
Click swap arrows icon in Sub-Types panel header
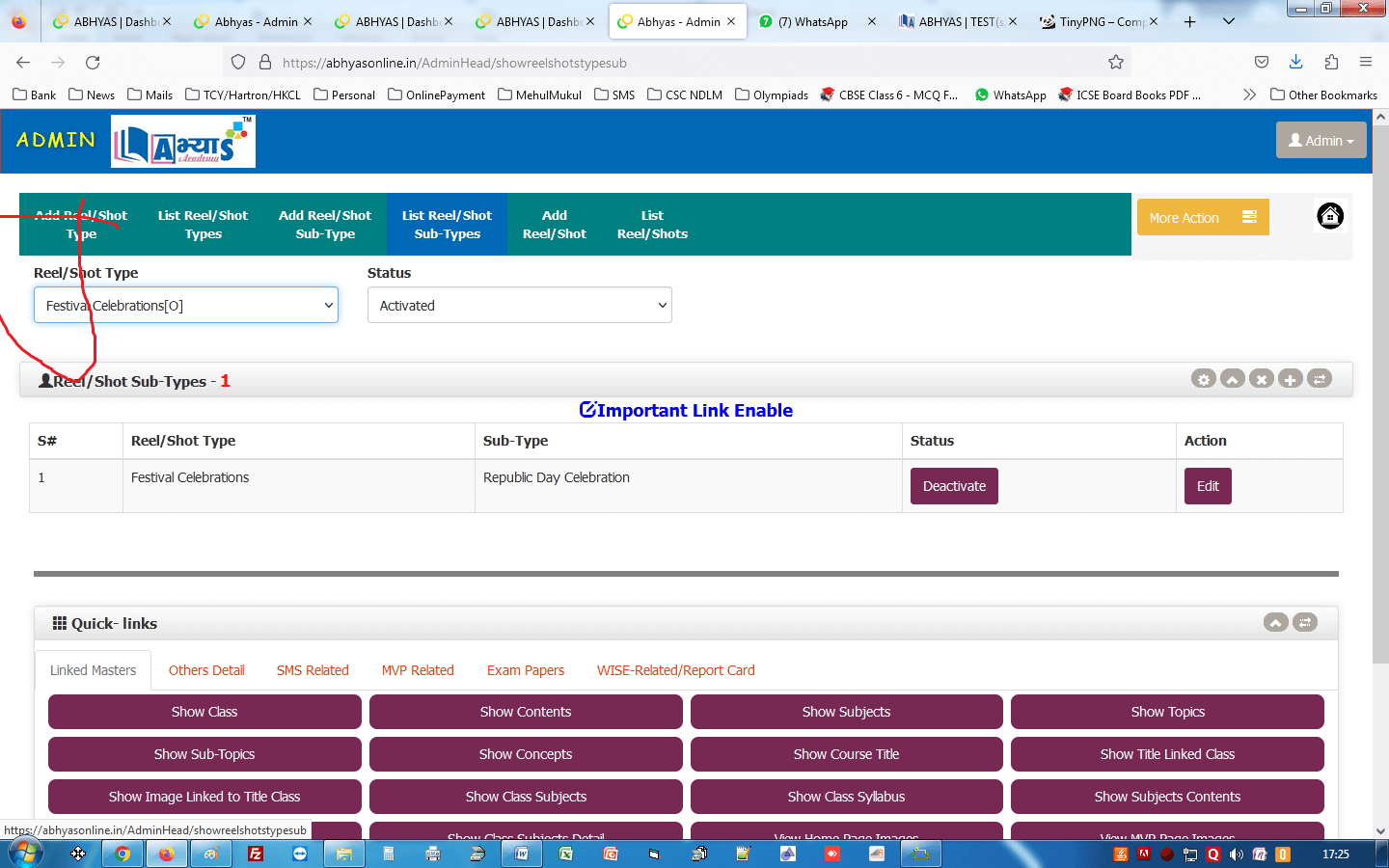click(x=1319, y=379)
